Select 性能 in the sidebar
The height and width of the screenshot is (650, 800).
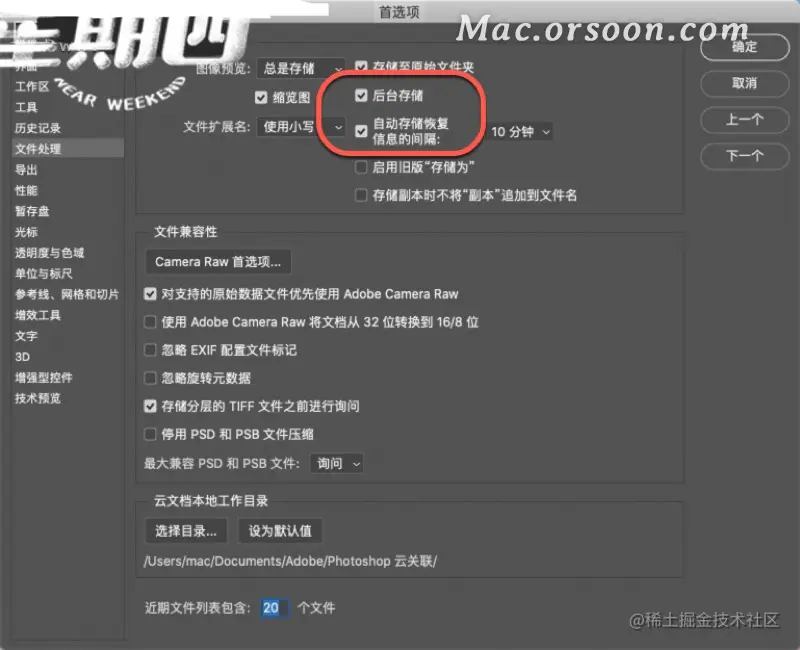tap(26, 190)
